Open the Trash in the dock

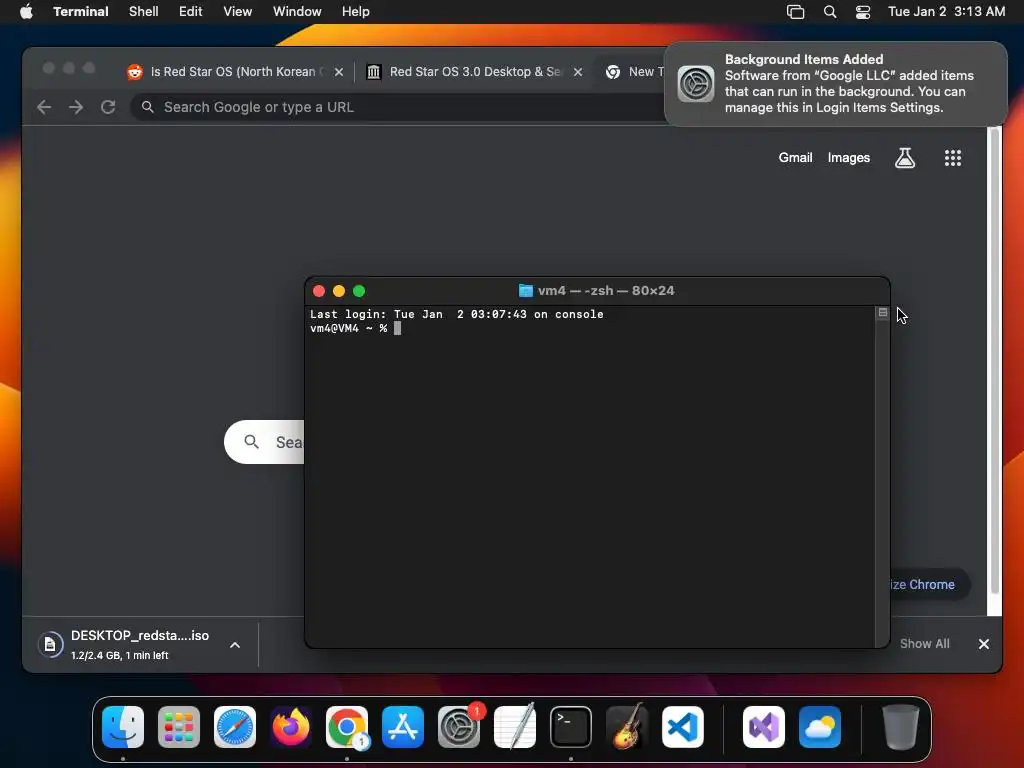click(x=901, y=727)
